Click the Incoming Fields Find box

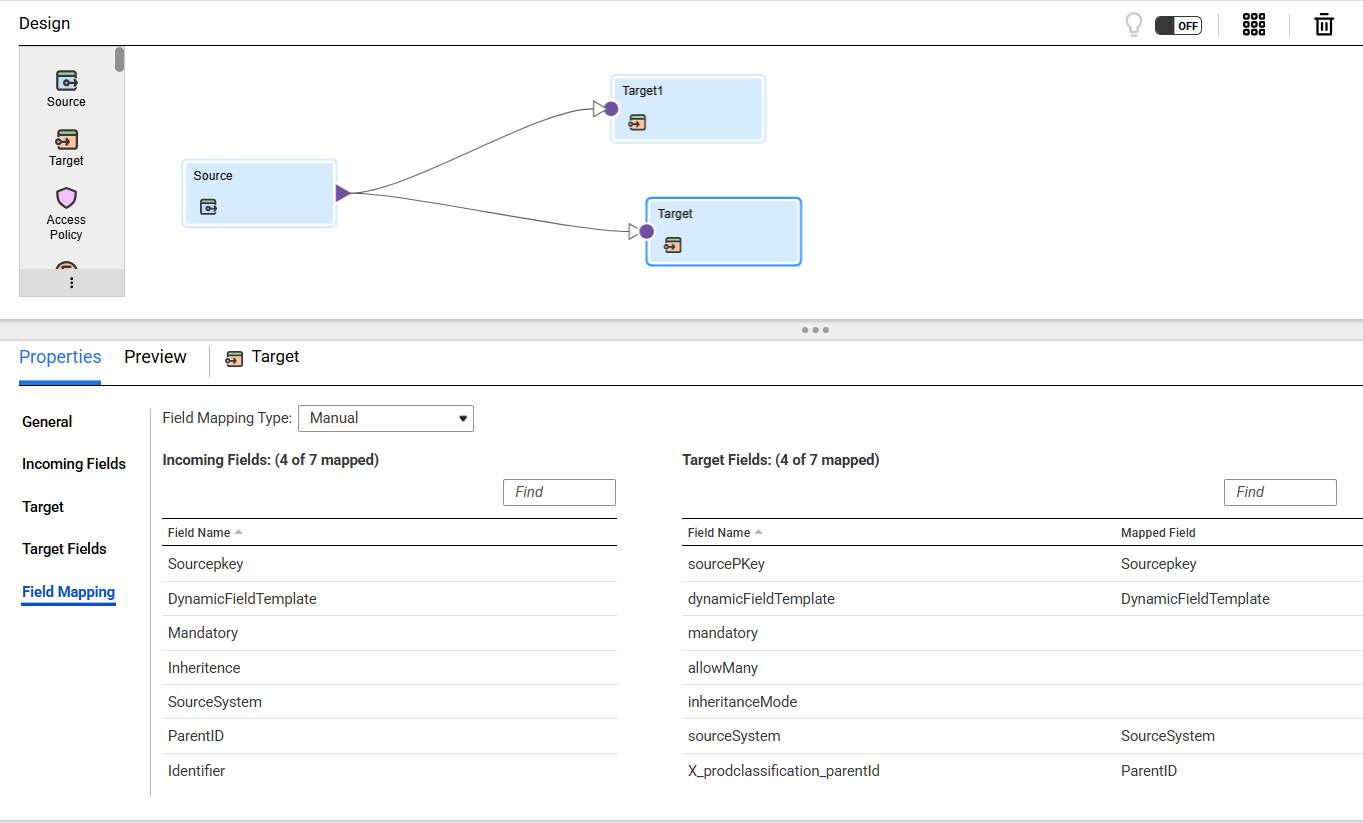(559, 492)
